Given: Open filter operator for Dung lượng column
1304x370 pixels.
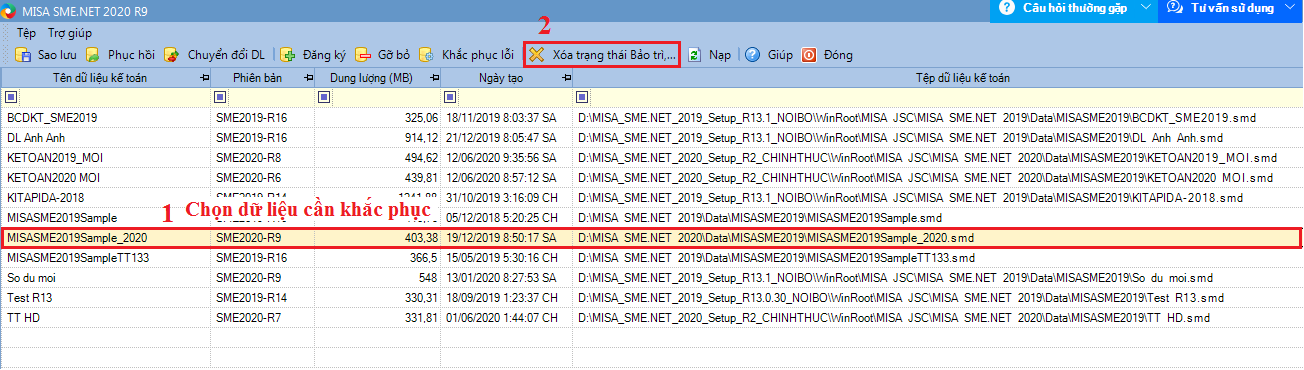Looking at the screenshot, I should tap(324, 97).
